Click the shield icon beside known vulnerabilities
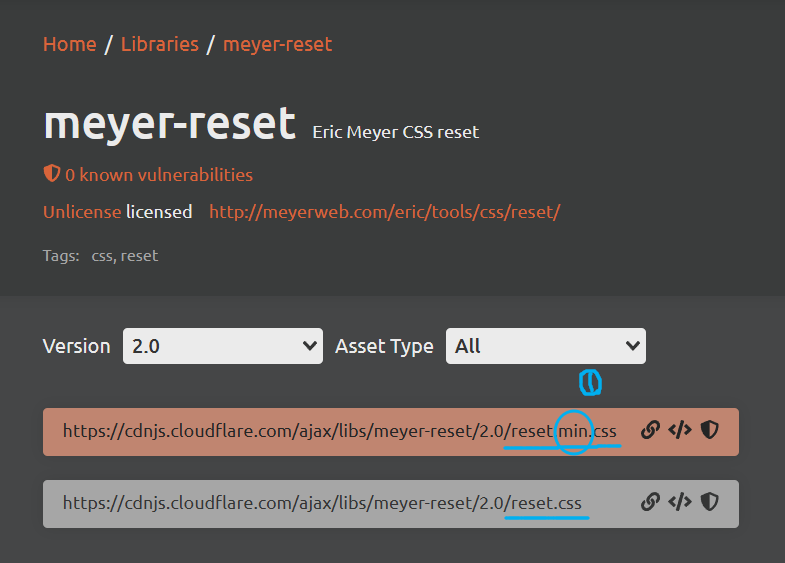785x563 pixels. point(52,174)
